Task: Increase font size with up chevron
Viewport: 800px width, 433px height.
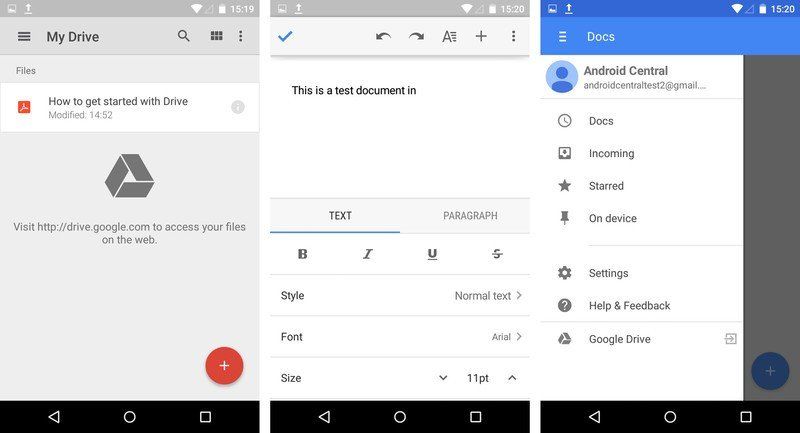Action: (x=512, y=378)
